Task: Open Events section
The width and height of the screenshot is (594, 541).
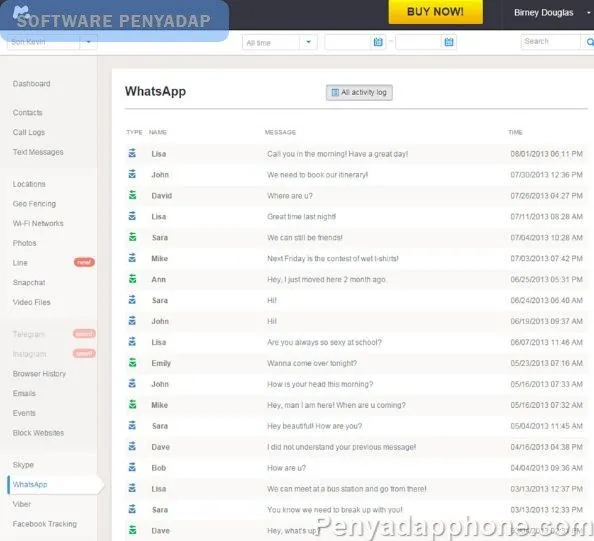Action: tap(24, 413)
